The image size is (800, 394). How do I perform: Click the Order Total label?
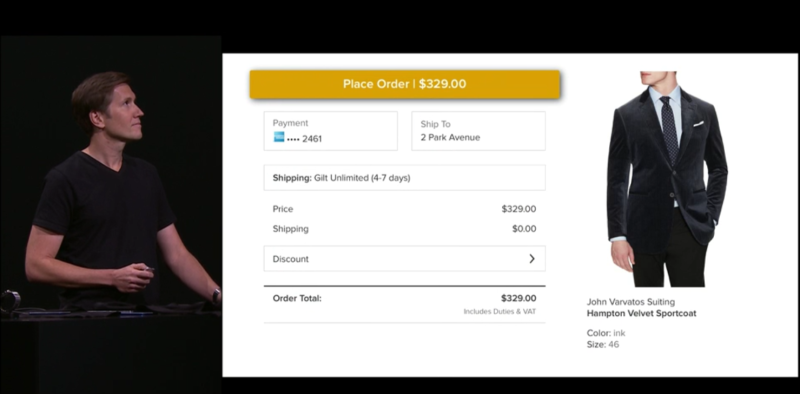coord(297,299)
